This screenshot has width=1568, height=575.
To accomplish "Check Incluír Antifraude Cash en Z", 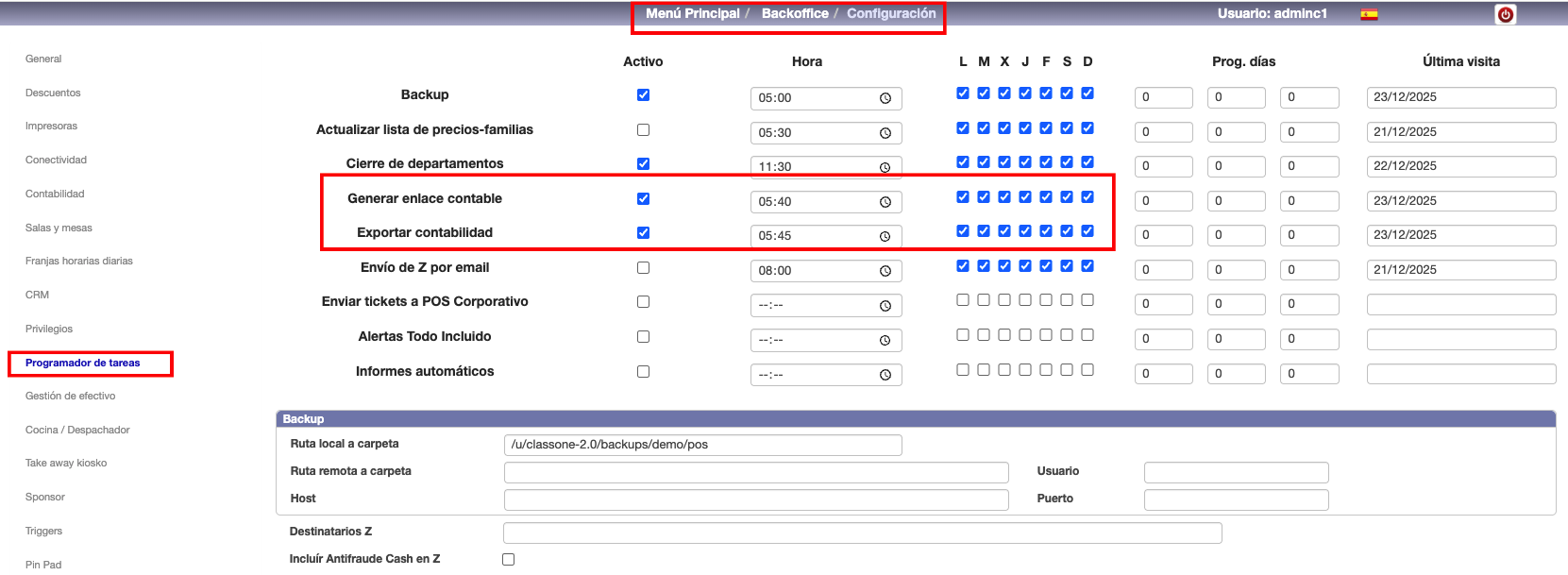I will [508, 559].
